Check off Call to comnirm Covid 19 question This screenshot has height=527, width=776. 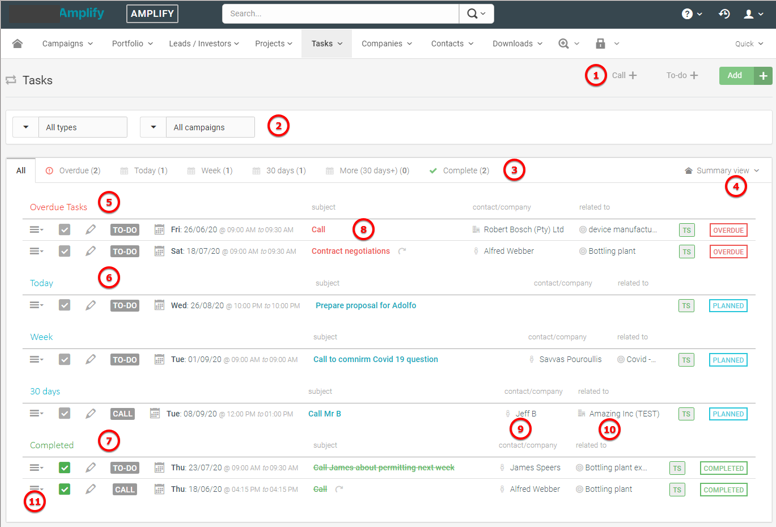pyautogui.click(x=64, y=359)
